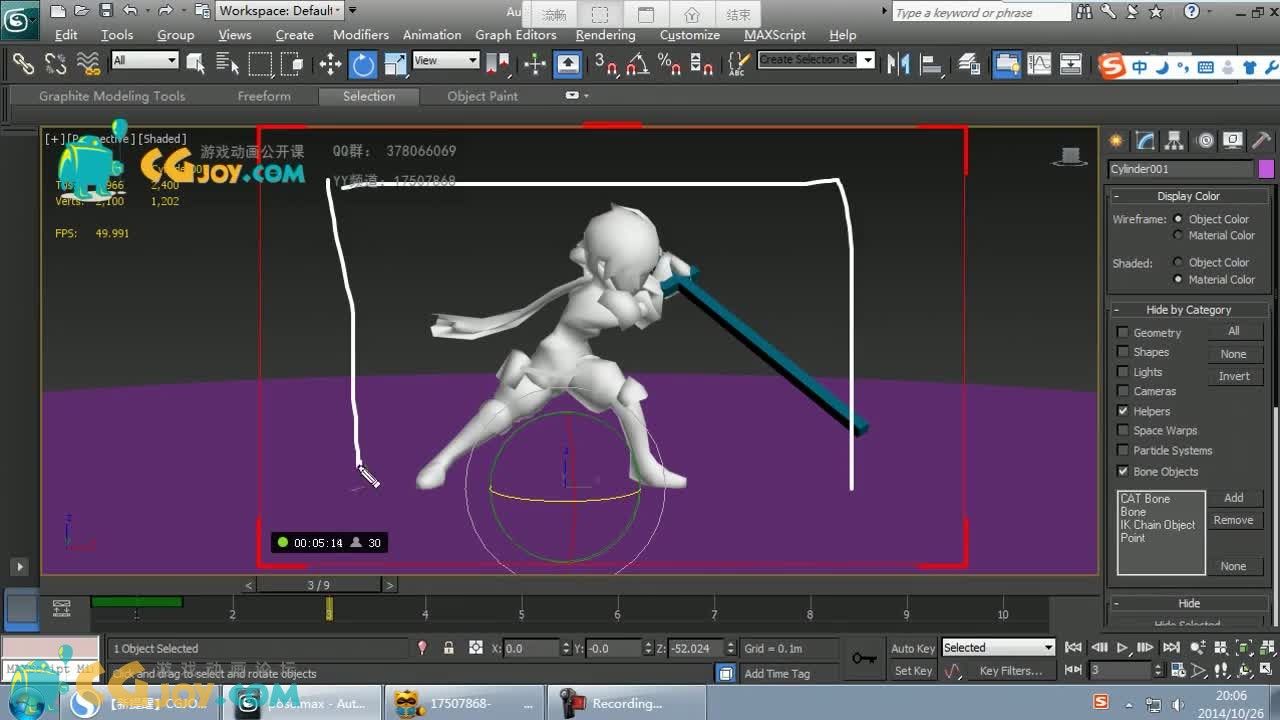
Task: Collapse the Hide rollout
Action: [1188, 603]
